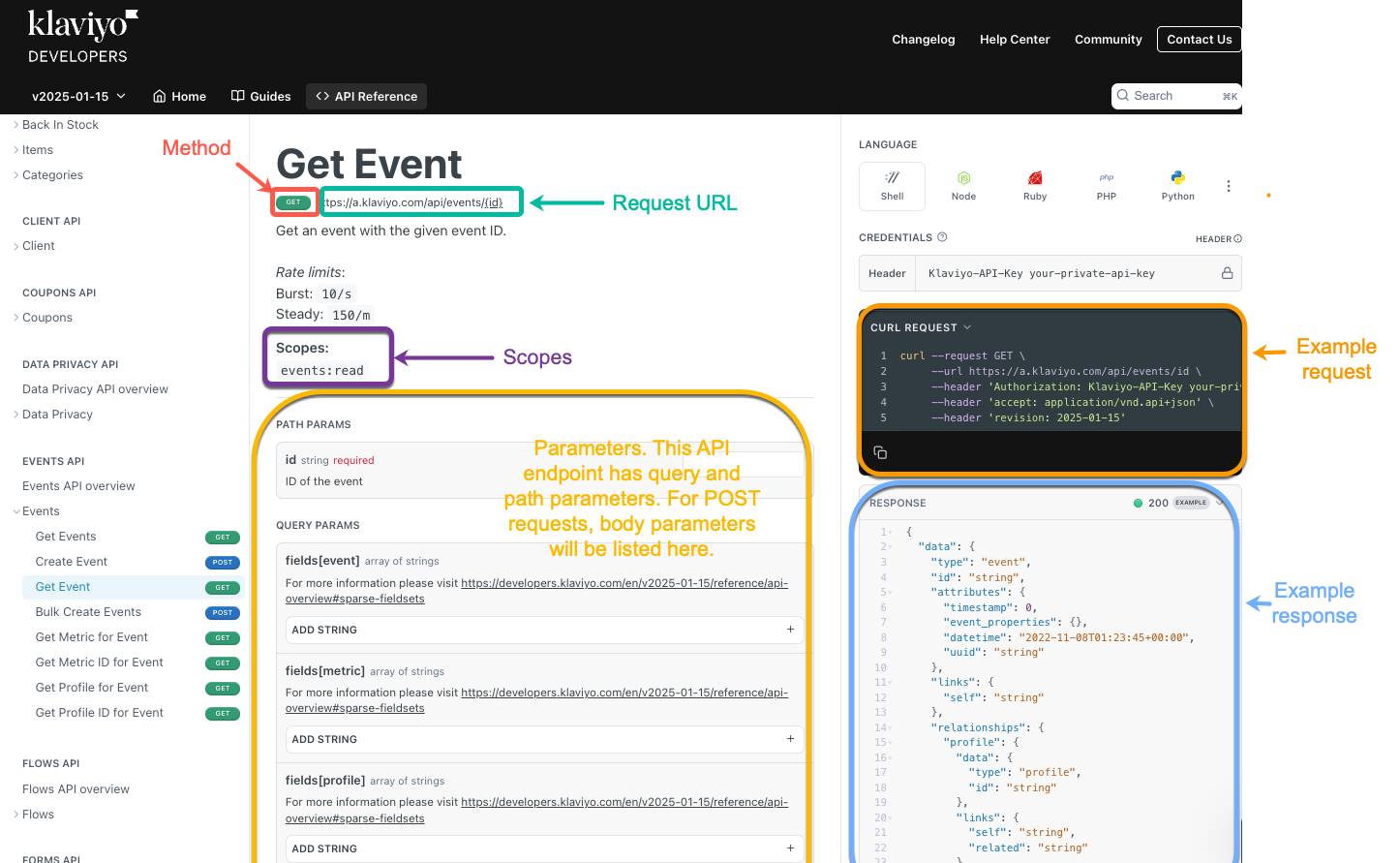Toggle the API key visibility lock

tap(1228, 272)
